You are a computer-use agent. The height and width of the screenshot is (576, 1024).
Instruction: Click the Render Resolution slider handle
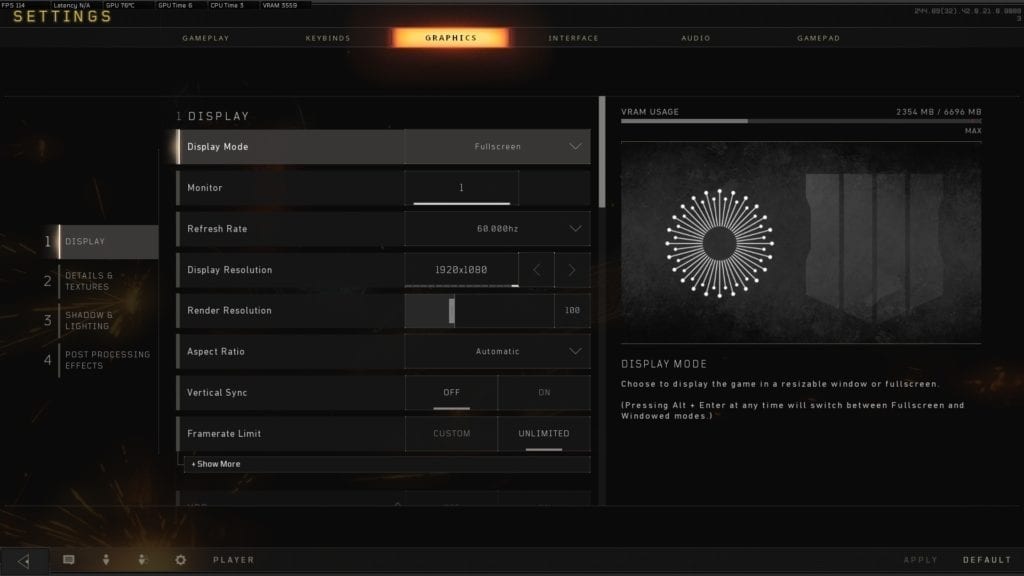tap(452, 311)
